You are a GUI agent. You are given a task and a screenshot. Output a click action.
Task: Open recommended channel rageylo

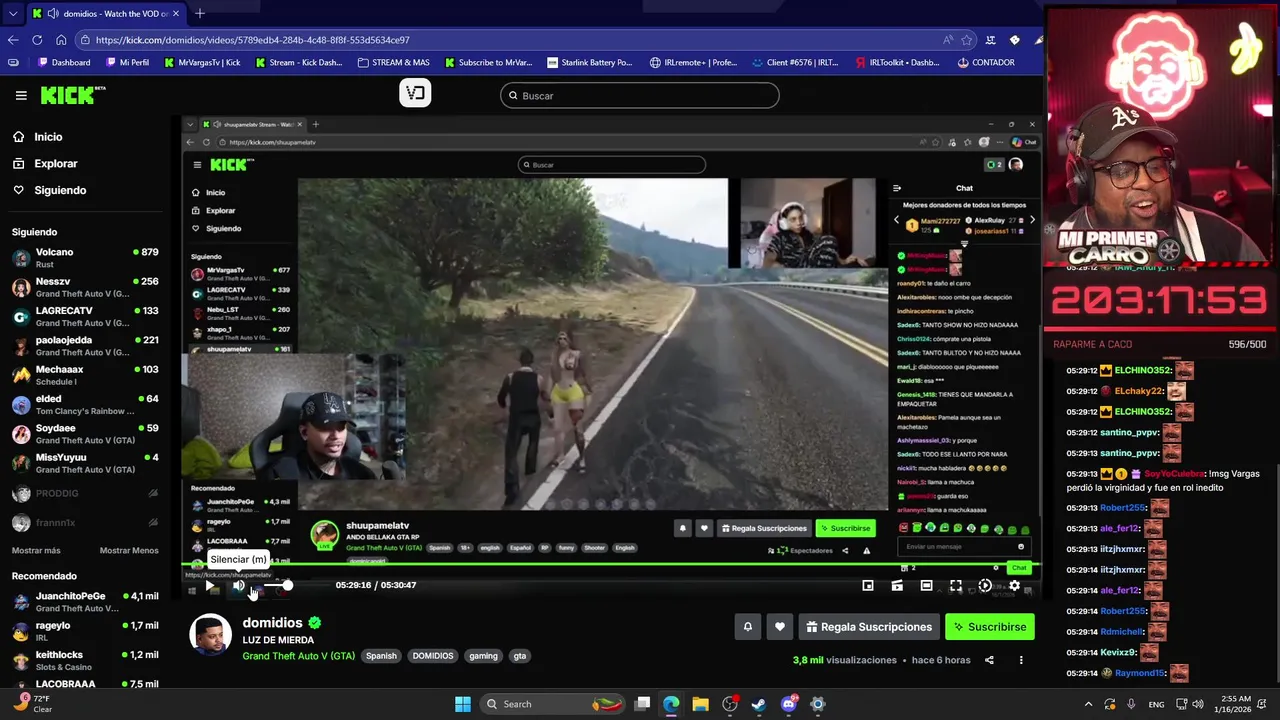85,631
